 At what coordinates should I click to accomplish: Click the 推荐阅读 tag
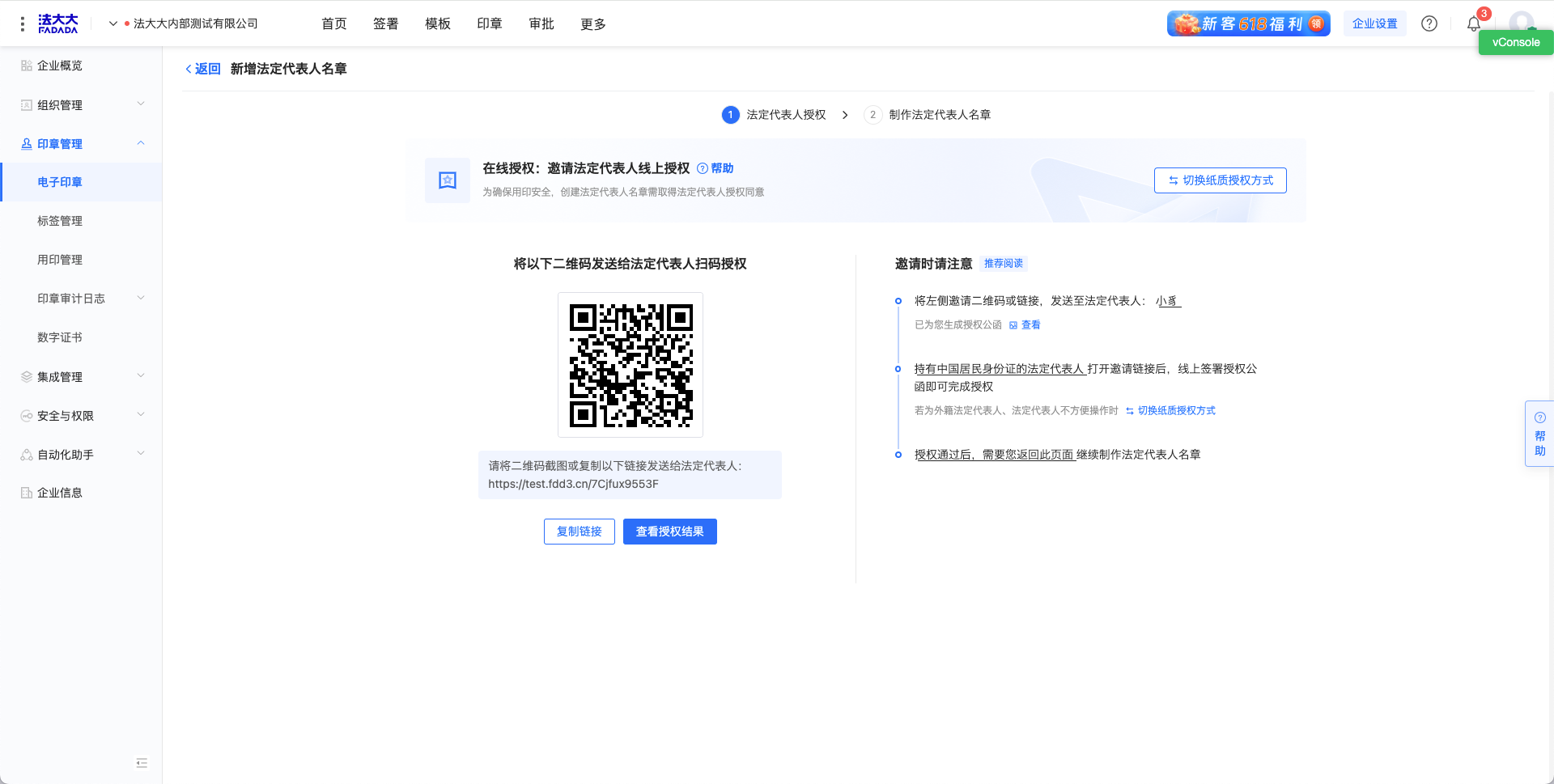click(1003, 264)
